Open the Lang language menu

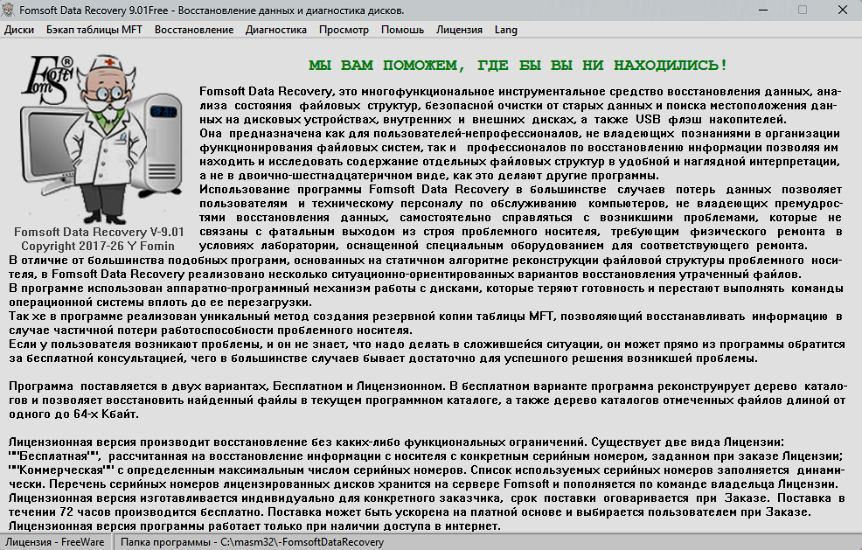pos(506,30)
